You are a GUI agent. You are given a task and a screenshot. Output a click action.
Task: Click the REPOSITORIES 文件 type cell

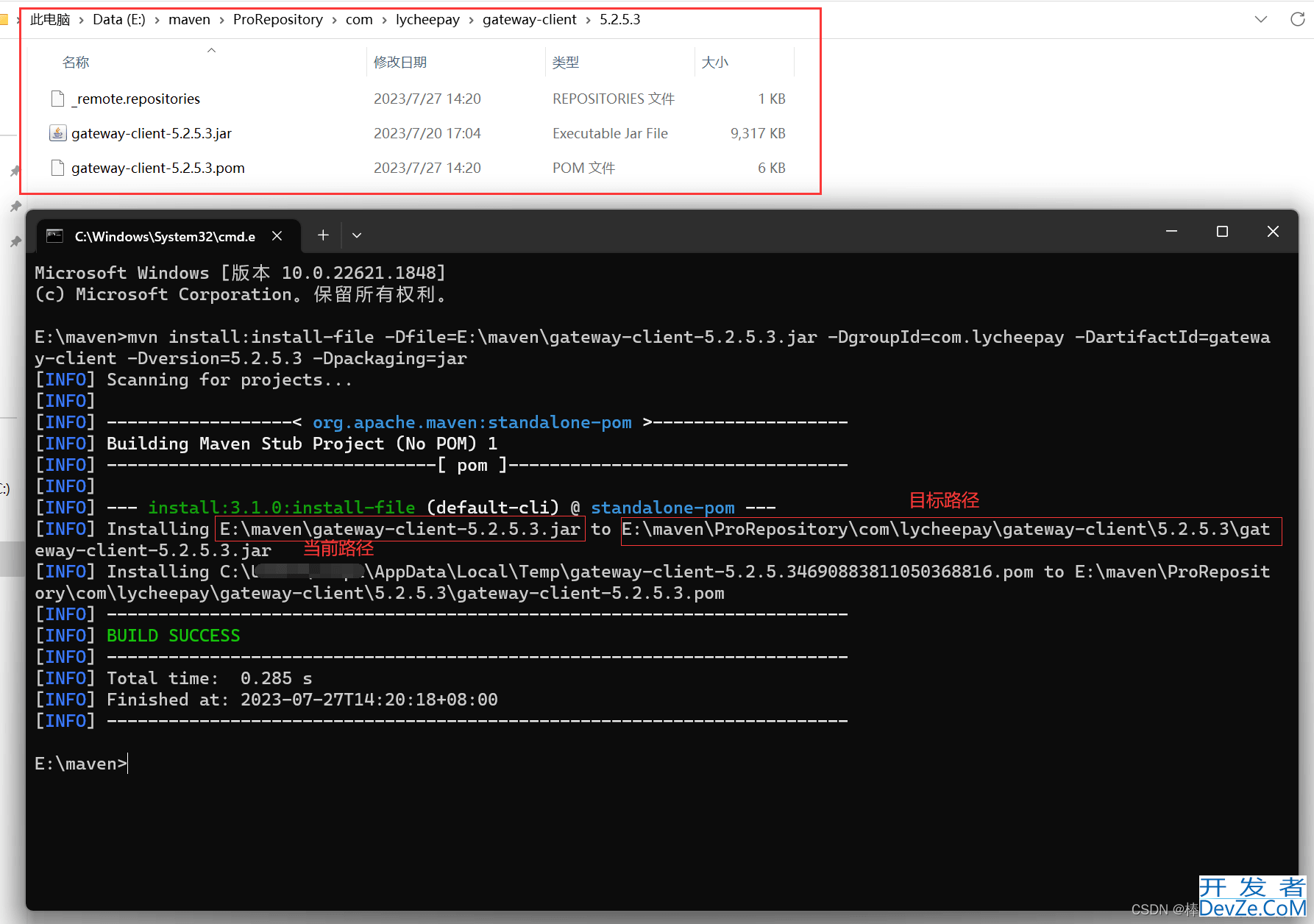(614, 99)
